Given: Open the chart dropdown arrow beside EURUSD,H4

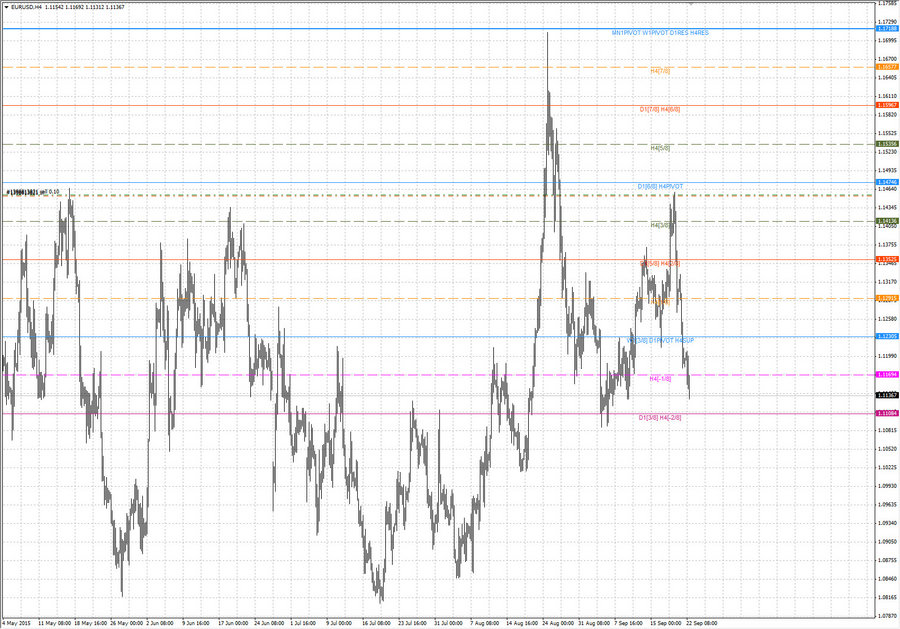Looking at the screenshot, I should 8,5.
